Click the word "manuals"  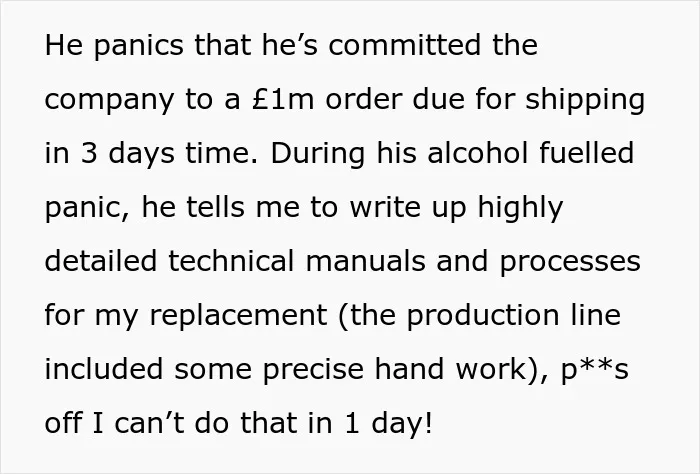click(366, 261)
